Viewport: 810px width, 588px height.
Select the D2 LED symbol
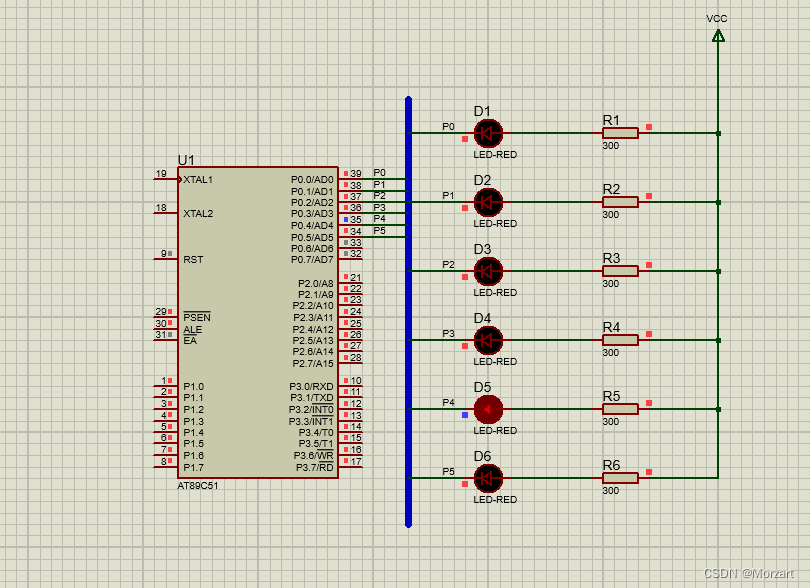(488, 202)
